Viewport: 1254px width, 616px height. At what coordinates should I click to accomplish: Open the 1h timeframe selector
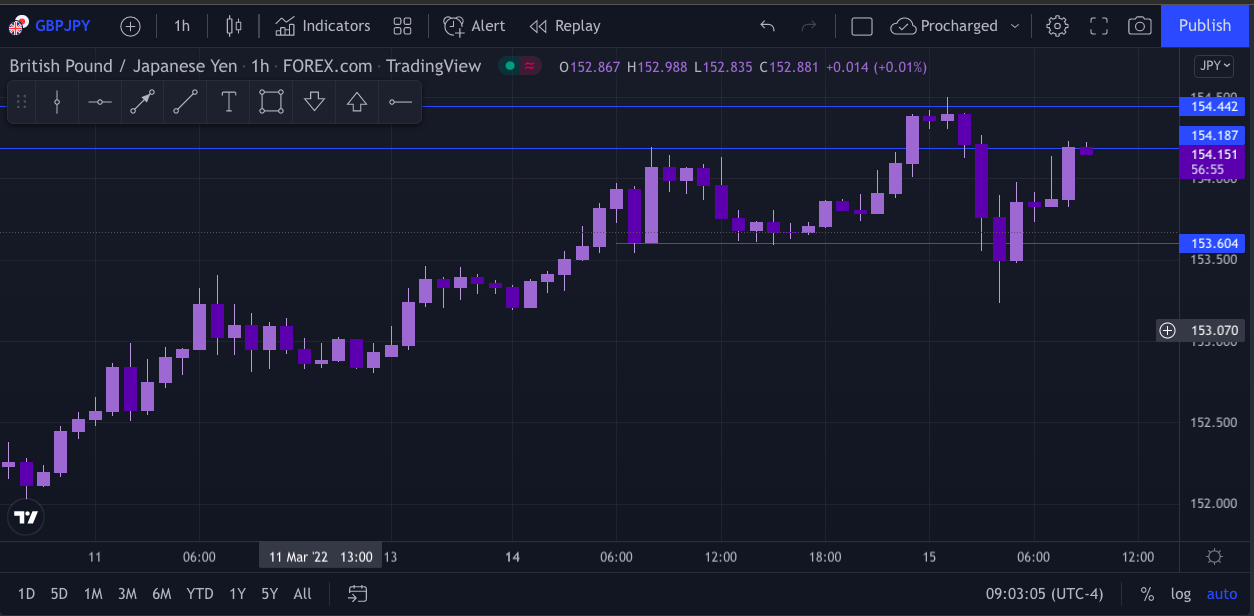(x=181, y=25)
